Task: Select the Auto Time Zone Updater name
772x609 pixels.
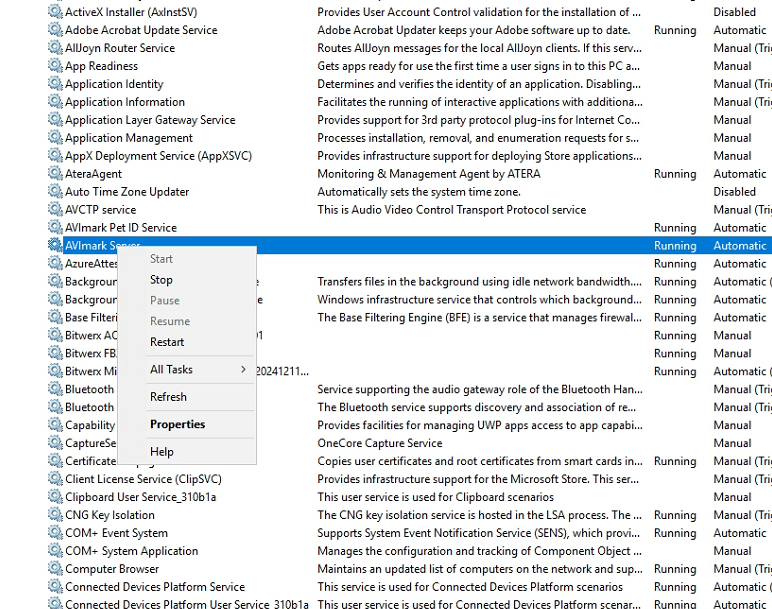Action: pos(127,192)
